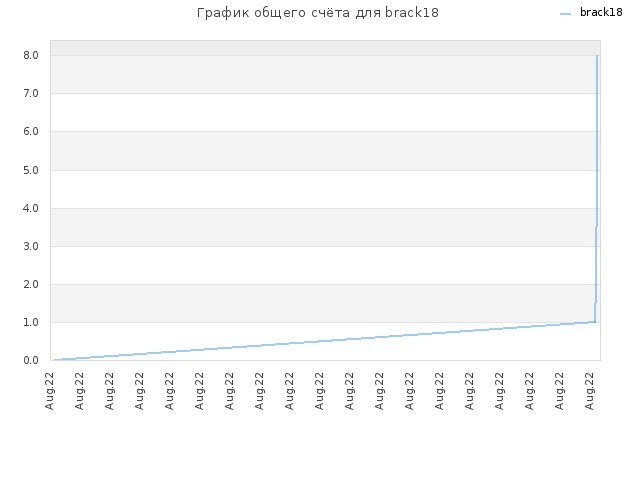Click the spike base at value 1.0

tap(595, 322)
